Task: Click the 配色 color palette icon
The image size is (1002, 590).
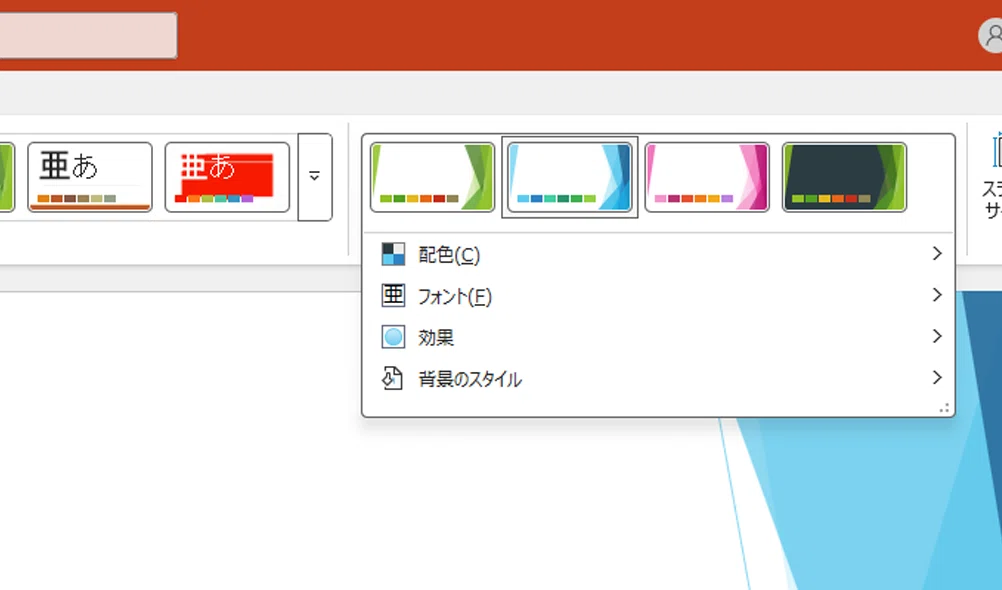Action: 393,254
